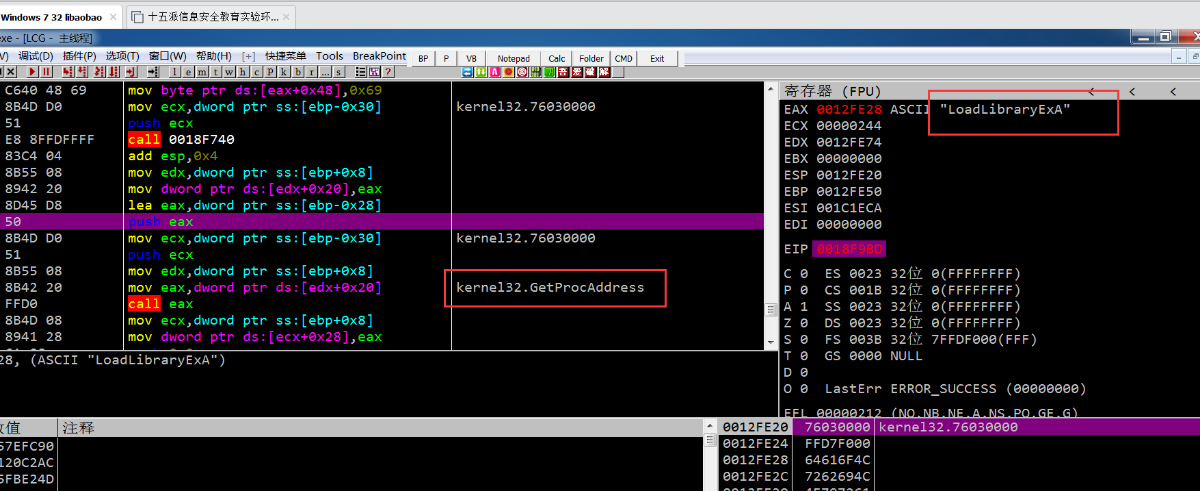Click the VB button
Viewport: 1200px width, 491px height.
tap(471, 58)
